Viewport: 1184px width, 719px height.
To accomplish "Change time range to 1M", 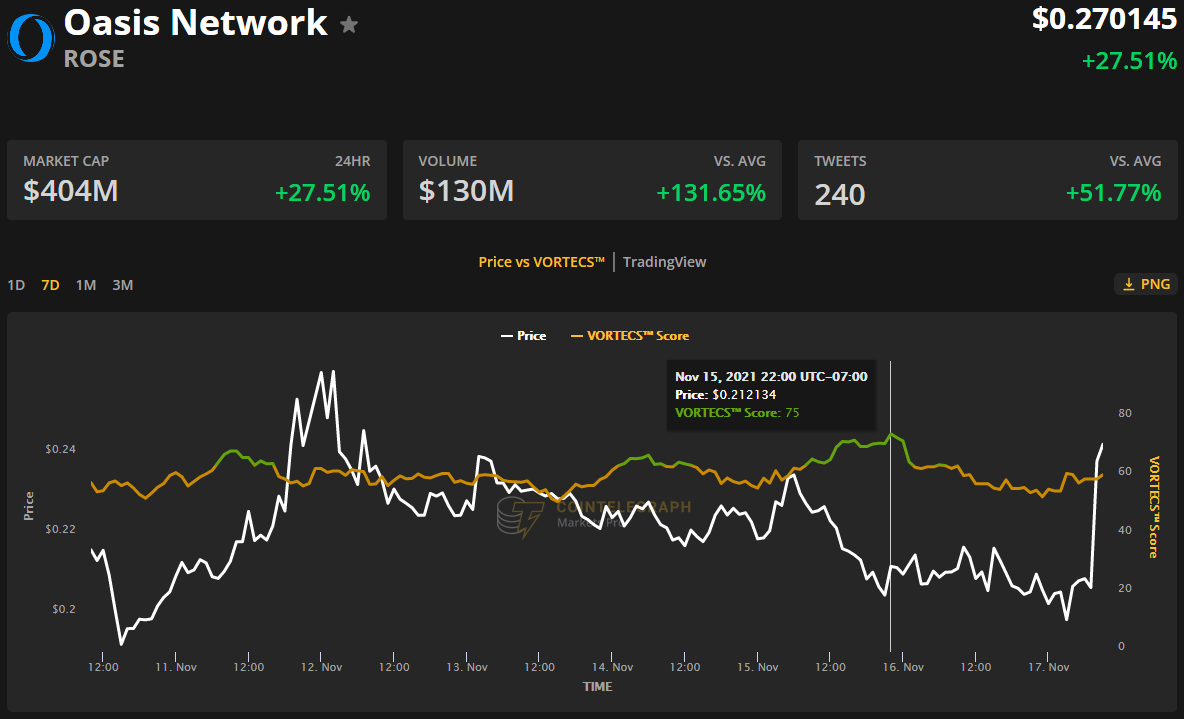I will click(x=86, y=285).
